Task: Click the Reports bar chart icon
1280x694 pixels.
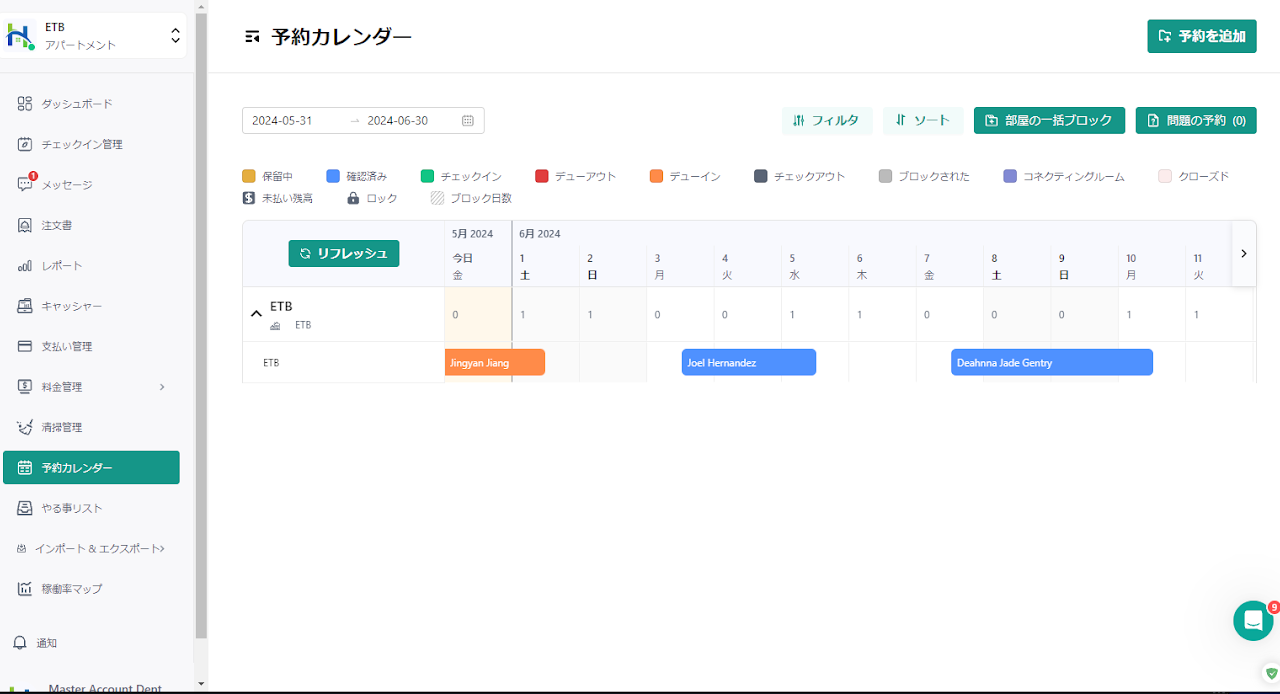Action: pyautogui.click(x=25, y=266)
